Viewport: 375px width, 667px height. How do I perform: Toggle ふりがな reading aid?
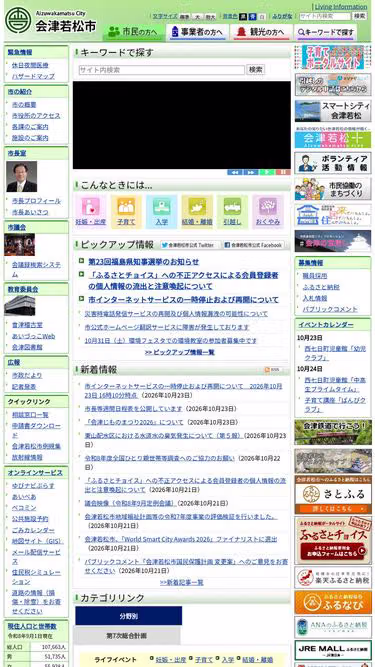point(282,16)
